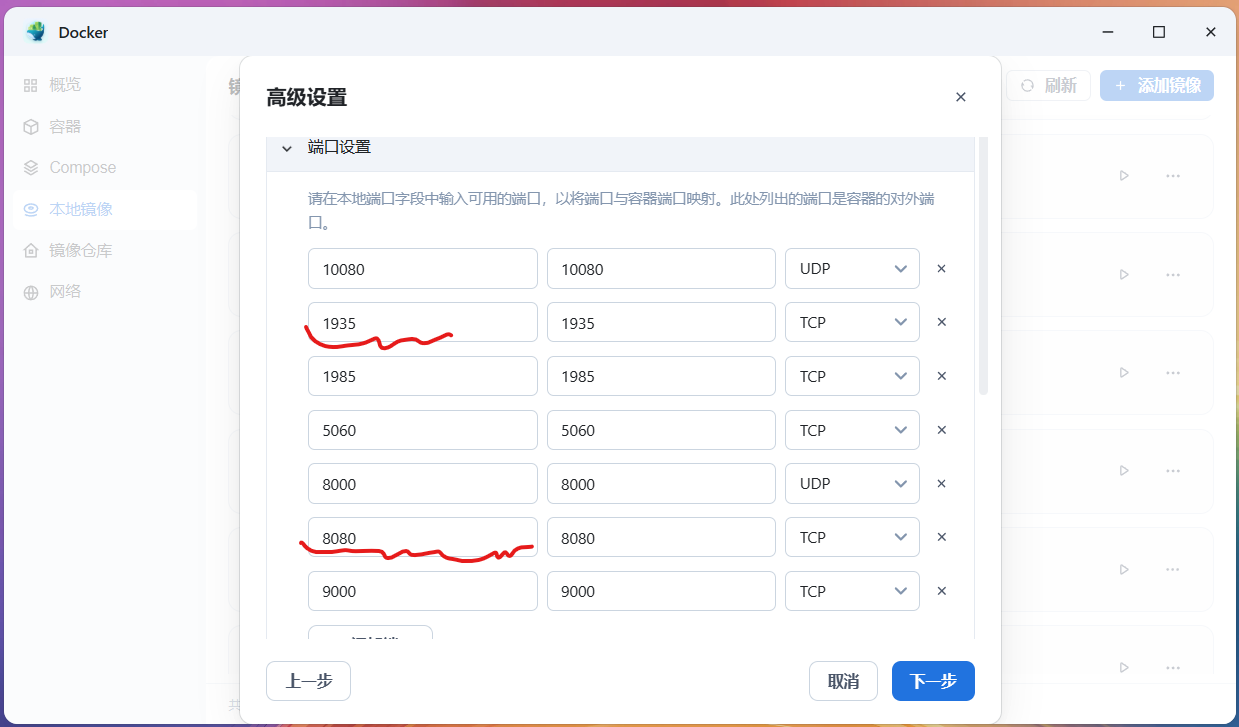Edit the container port field showing 9000
The image size is (1239, 727).
(x=661, y=591)
